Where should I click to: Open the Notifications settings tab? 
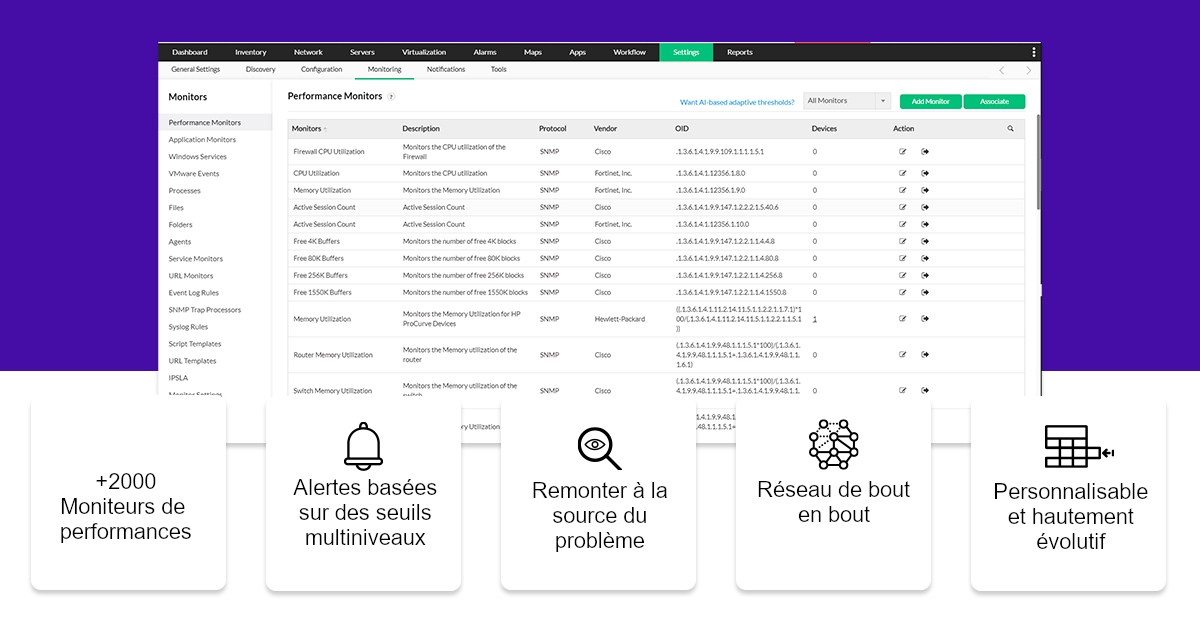point(445,69)
